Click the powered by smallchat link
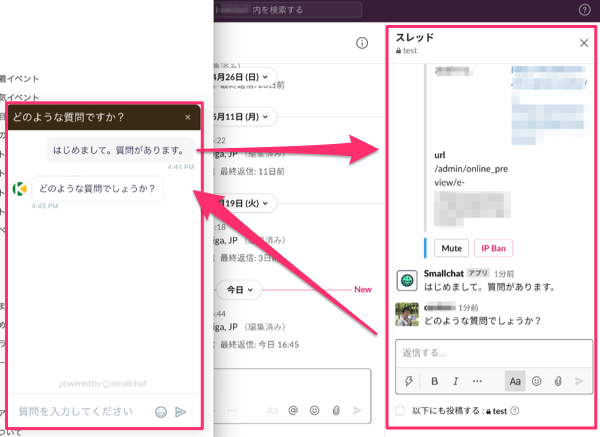Image resolution: width=600 pixels, height=437 pixels. tap(103, 383)
